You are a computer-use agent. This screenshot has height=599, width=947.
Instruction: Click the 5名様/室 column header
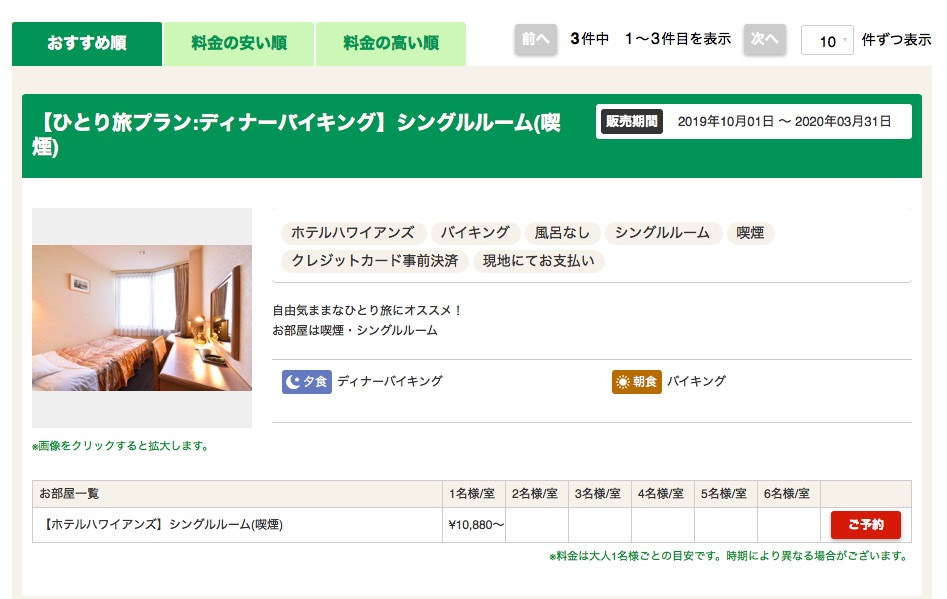726,494
